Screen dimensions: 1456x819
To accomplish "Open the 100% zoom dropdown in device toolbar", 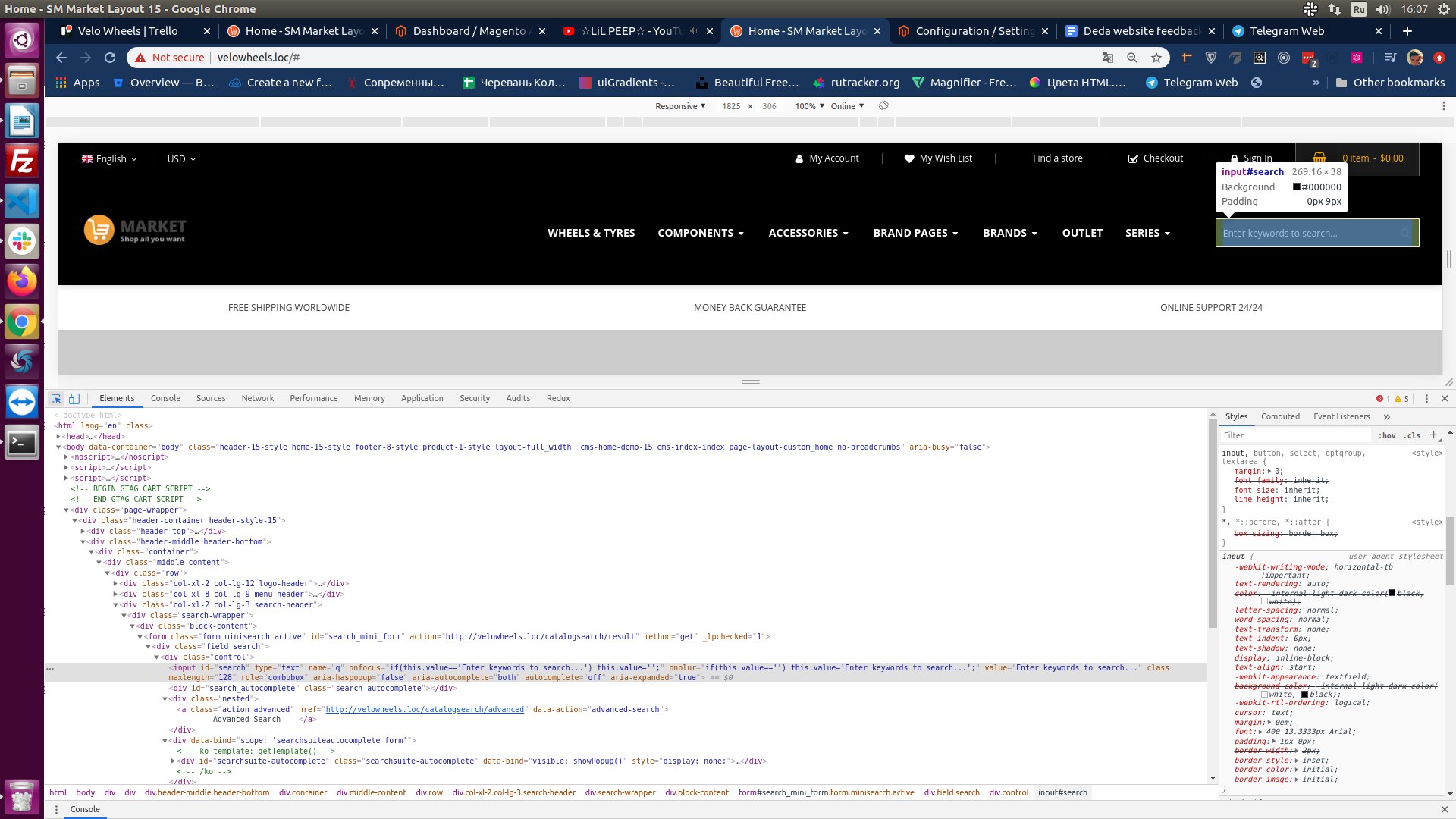I will (x=809, y=106).
